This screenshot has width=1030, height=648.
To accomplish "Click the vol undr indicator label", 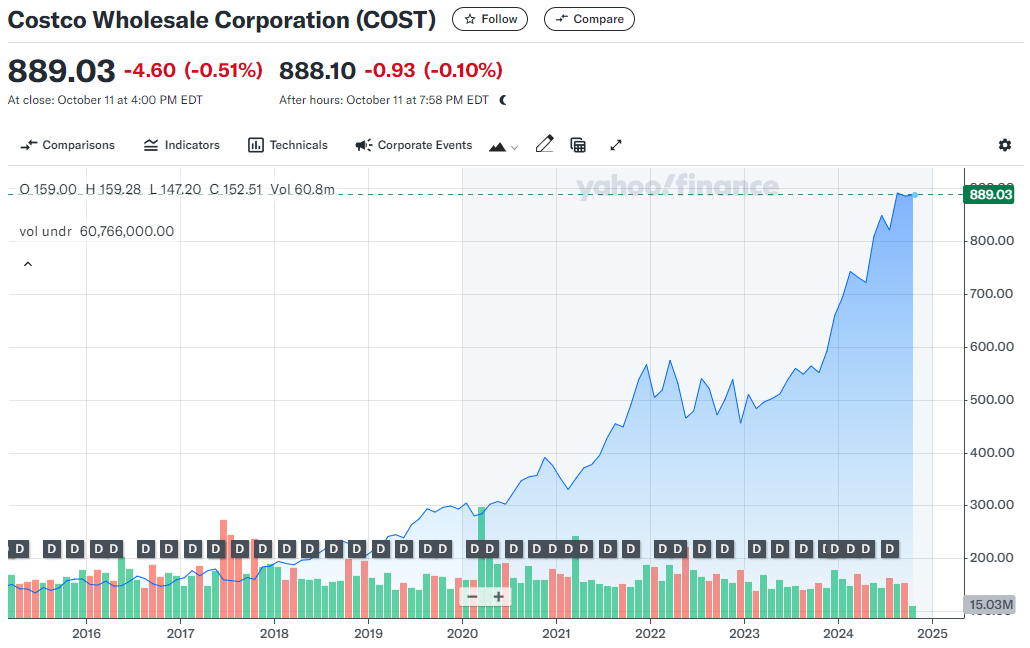I will pos(40,231).
